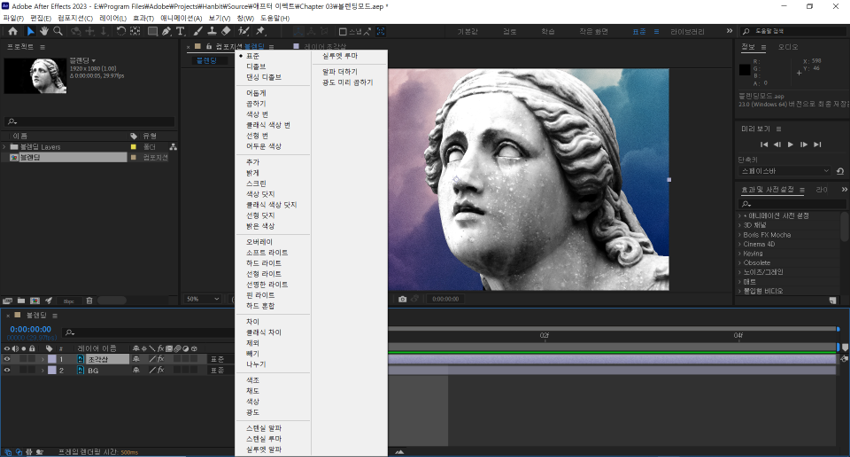The height and width of the screenshot is (457, 850).
Task: Hide the BG layer with its eye icon
Action: (x=7, y=370)
